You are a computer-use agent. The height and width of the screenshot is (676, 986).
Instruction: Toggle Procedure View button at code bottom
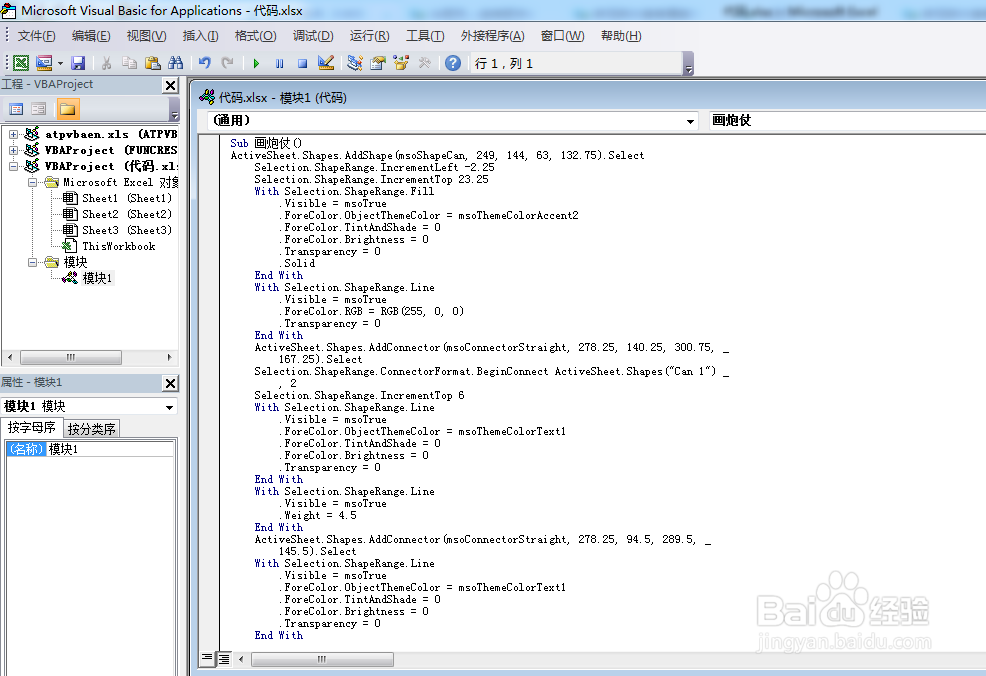tap(206, 658)
